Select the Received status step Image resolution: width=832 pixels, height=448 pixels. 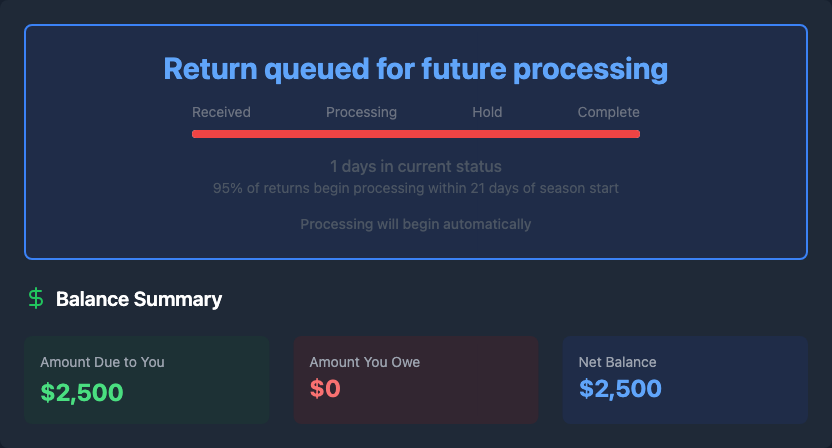(x=221, y=112)
